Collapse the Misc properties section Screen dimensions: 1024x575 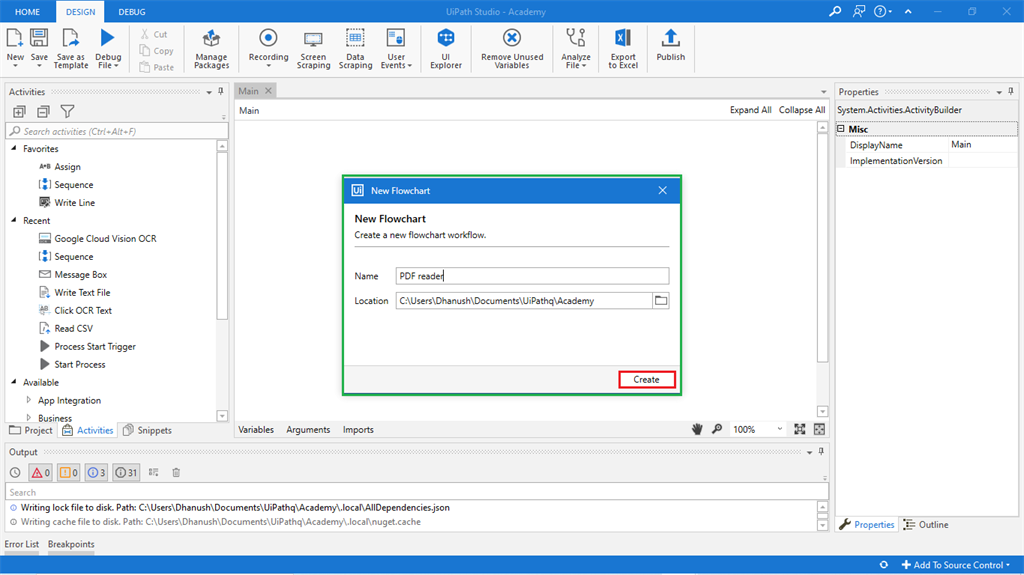point(841,129)
